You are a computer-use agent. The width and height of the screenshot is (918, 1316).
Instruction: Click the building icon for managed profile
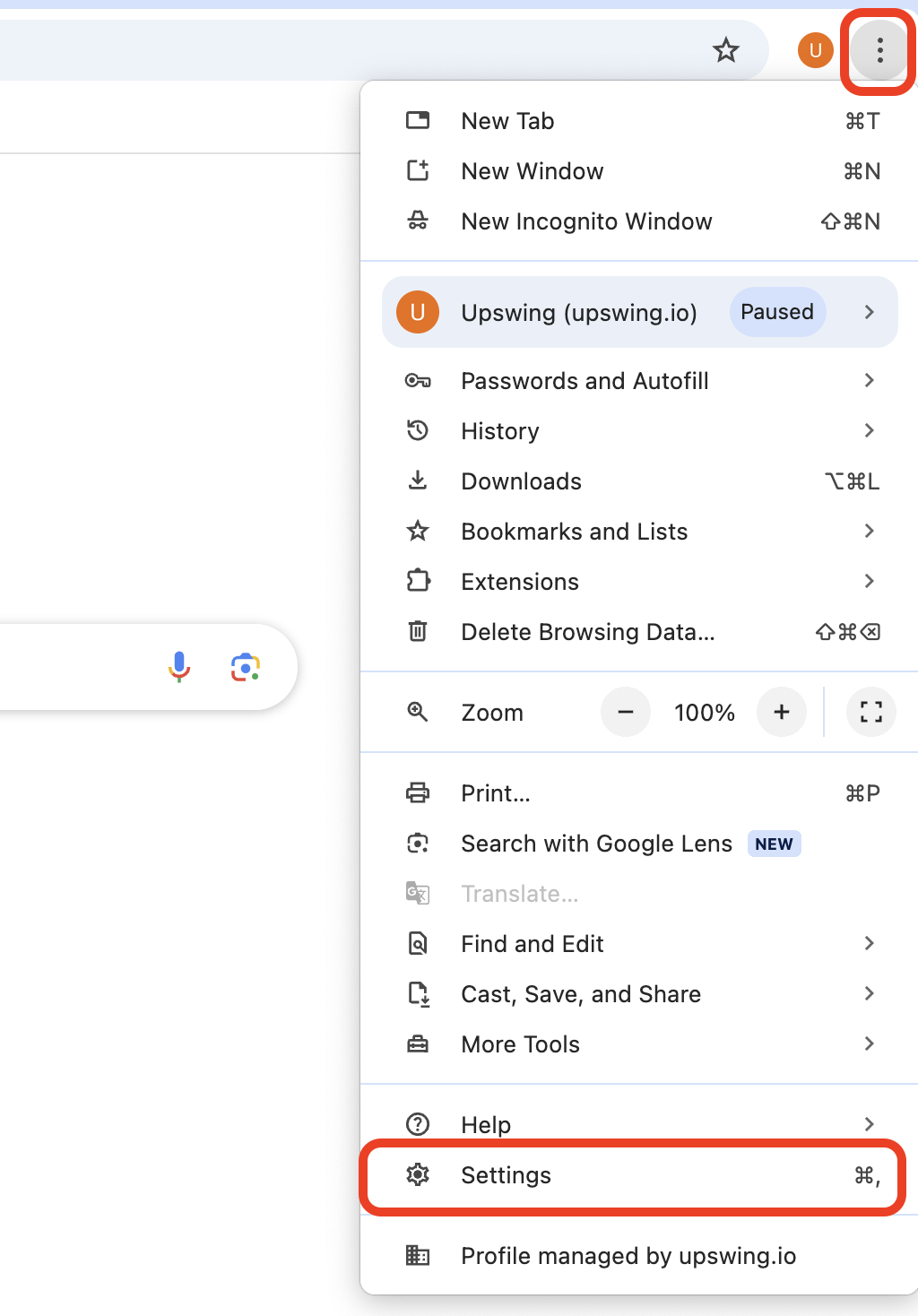point(418,1255)
